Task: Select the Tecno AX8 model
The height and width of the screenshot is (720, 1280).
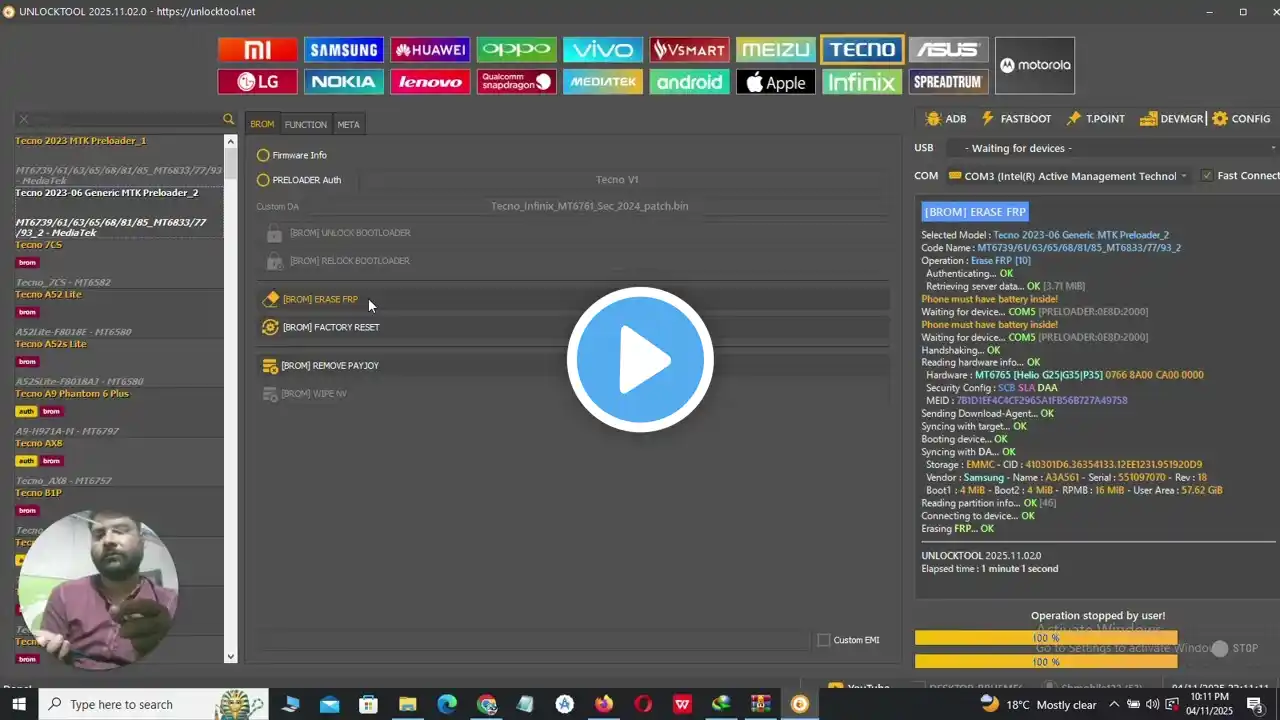Action: coord(118,461)
